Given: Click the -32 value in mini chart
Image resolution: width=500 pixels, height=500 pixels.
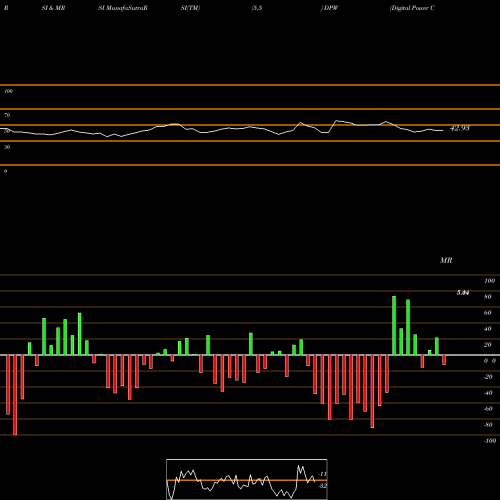Looking at the screenshot, I should coord(322,486).
